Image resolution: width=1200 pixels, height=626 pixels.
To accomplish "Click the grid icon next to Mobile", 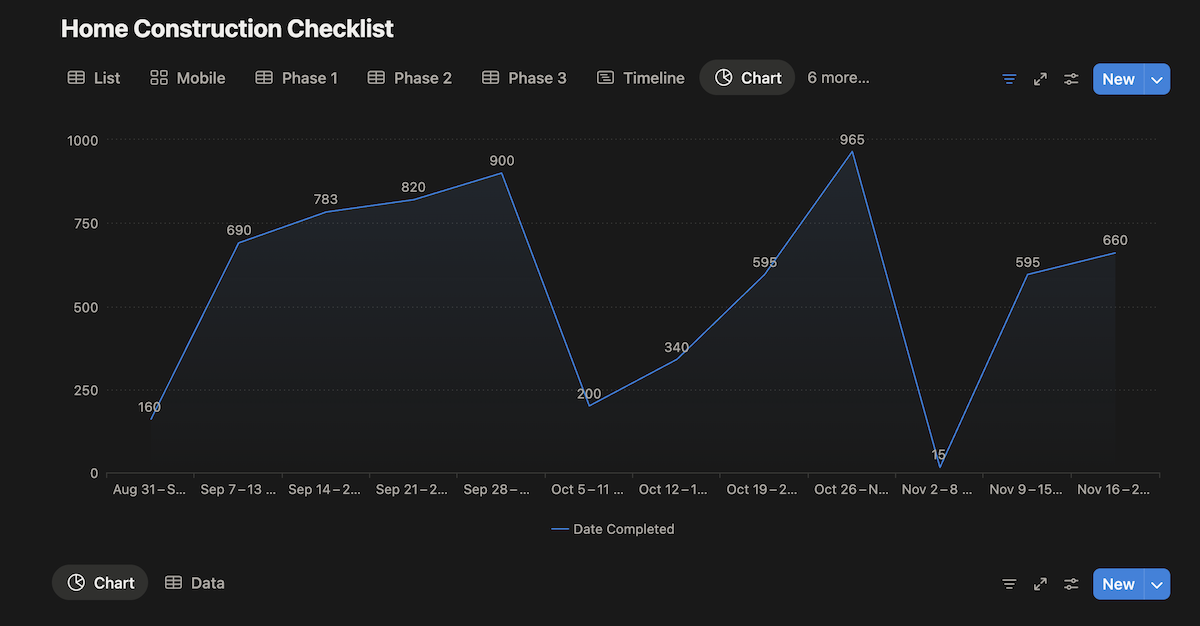I will (159, 77).
